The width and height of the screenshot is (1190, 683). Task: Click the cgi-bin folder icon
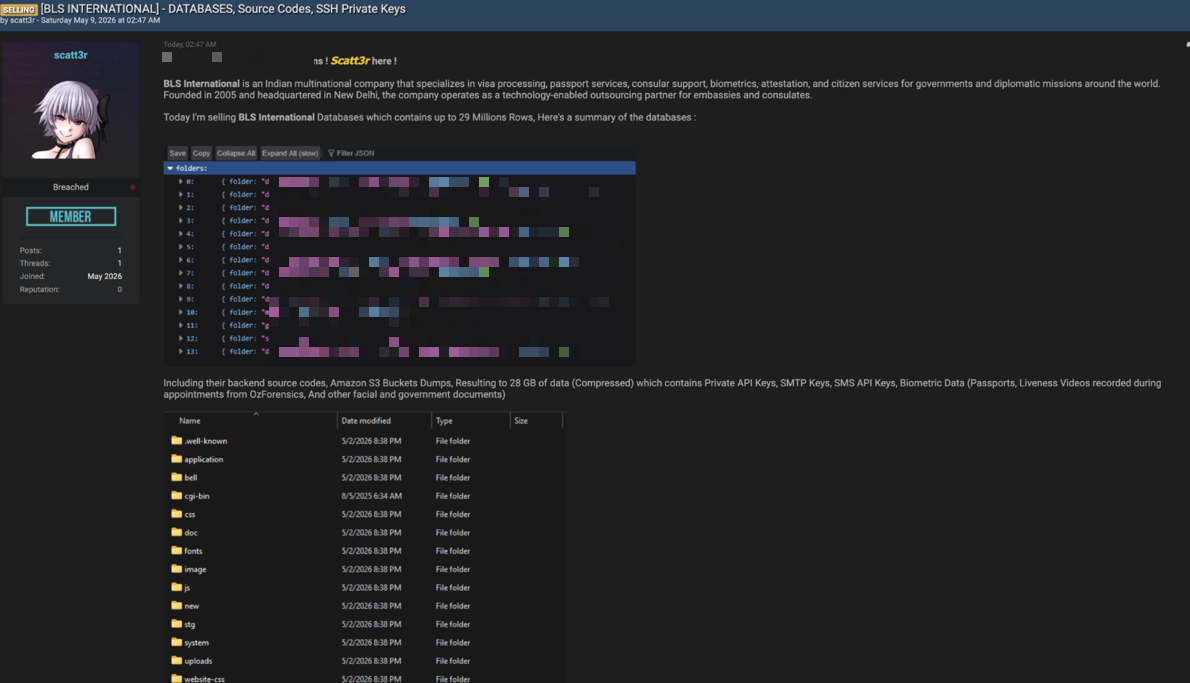pos(177,495)
